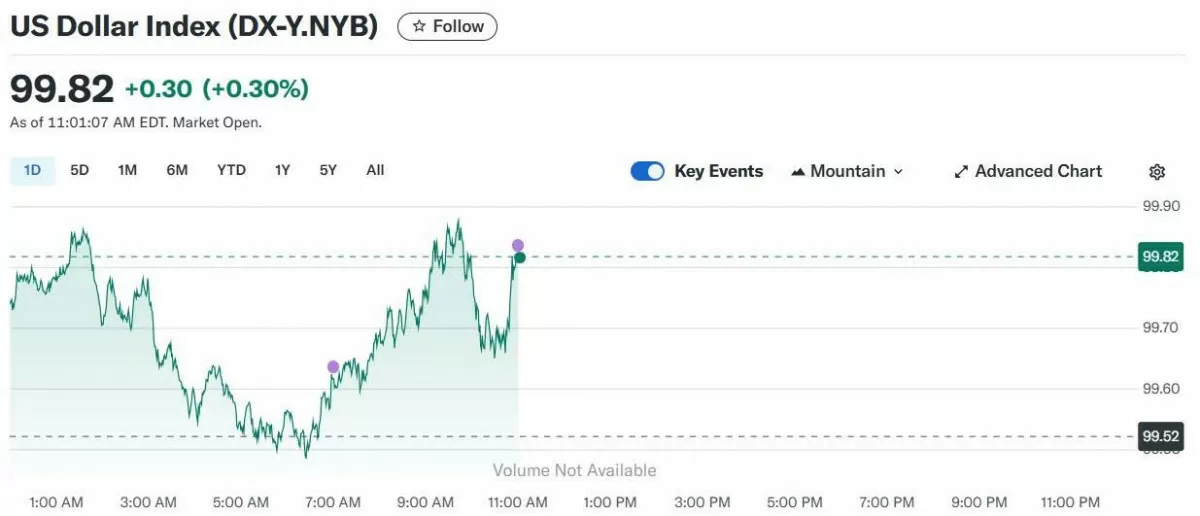Switch to the 5D time range

(x=79, y=170)
